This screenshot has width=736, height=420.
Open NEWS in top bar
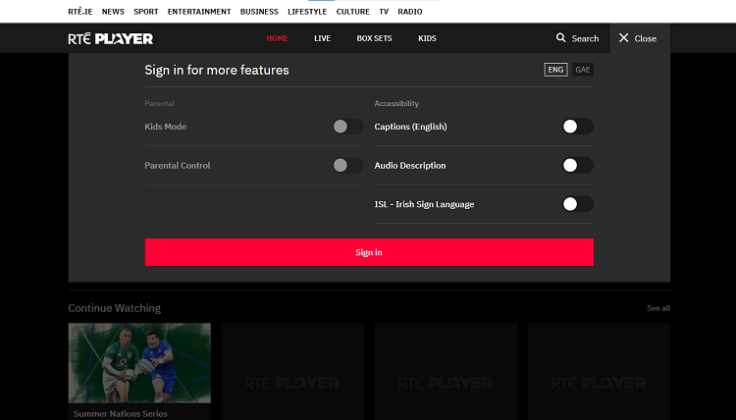pyautogui.click(x=113, y=12)
